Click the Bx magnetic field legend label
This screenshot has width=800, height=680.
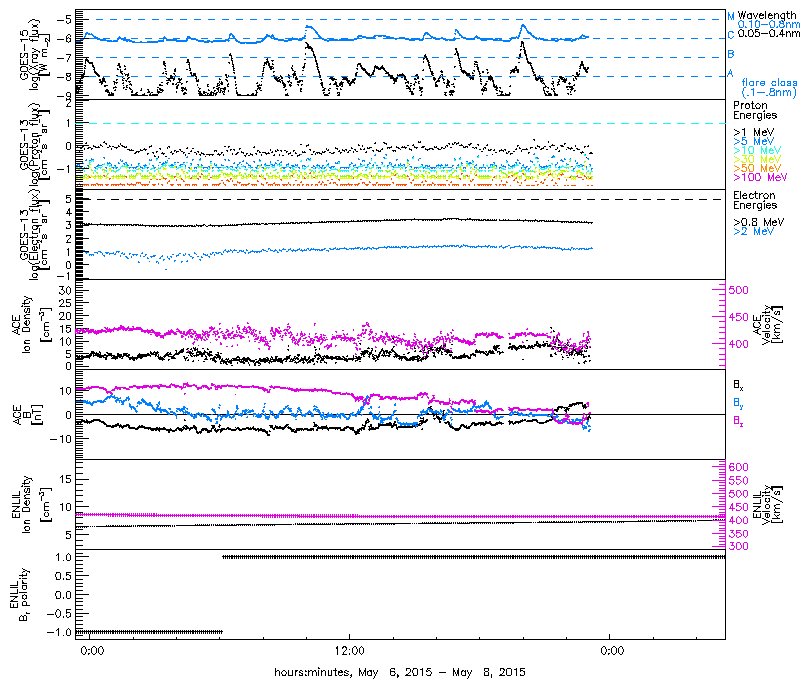click(738, 385)
